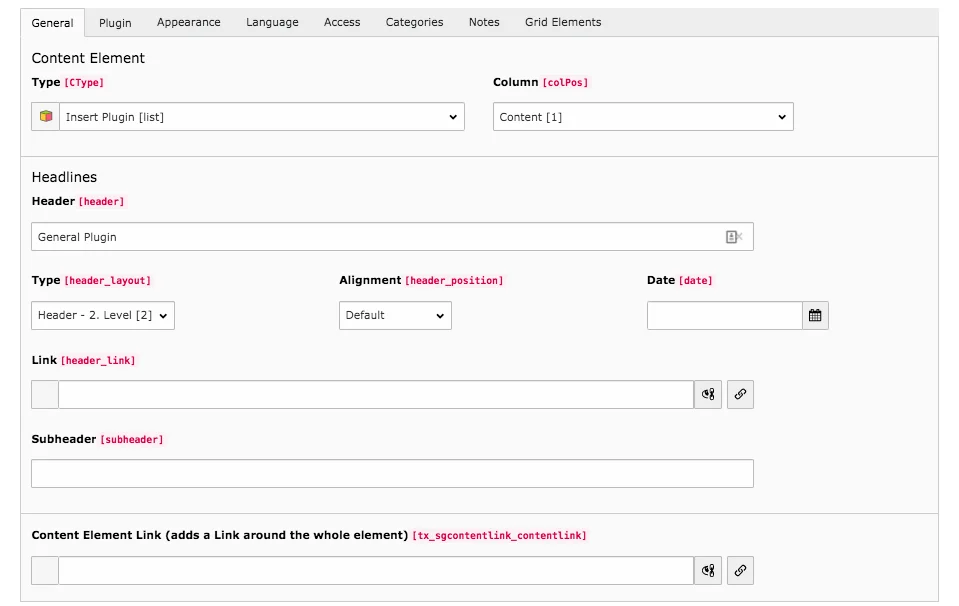Toggle link explanation icon on Content Element Link
This screenshot has height=606, width=959.
pyautogui.click(x=707, y=570)
